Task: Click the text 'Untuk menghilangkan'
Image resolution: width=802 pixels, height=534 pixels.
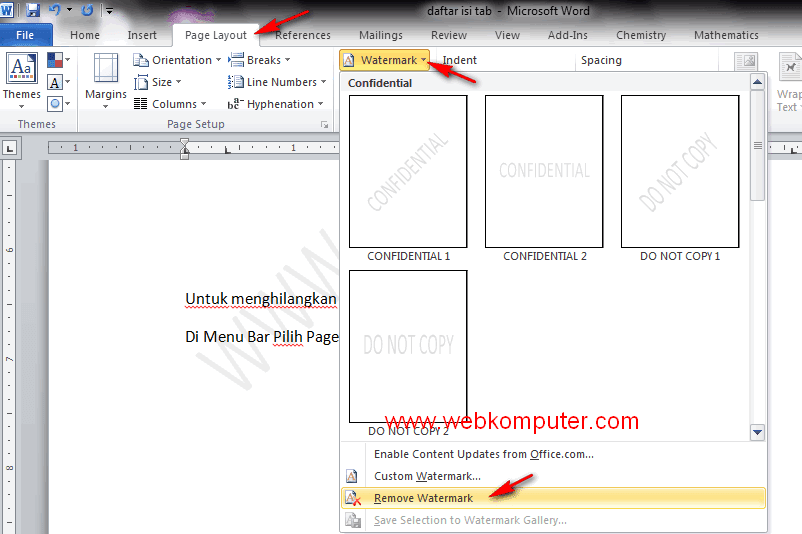Action: (x=261, y=299)
